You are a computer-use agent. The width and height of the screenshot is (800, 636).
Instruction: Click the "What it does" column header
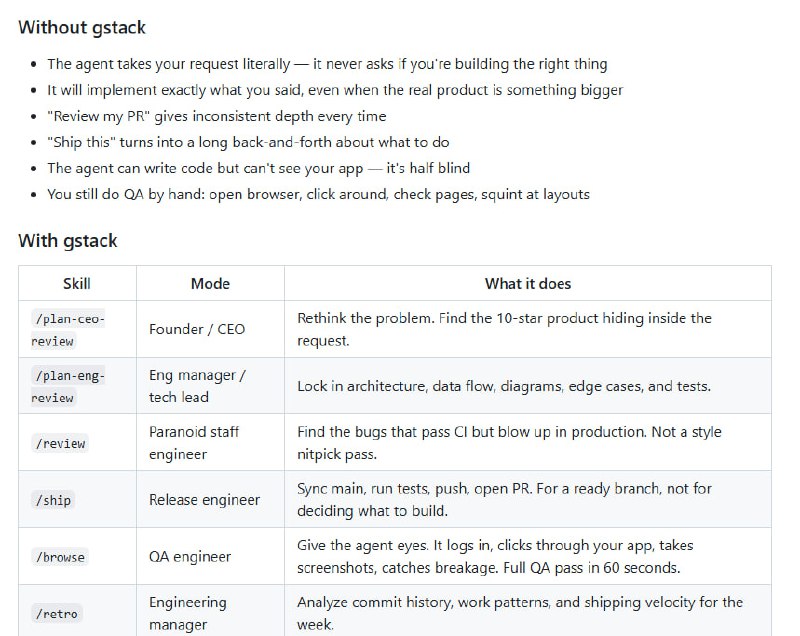[x=528, y=284]
